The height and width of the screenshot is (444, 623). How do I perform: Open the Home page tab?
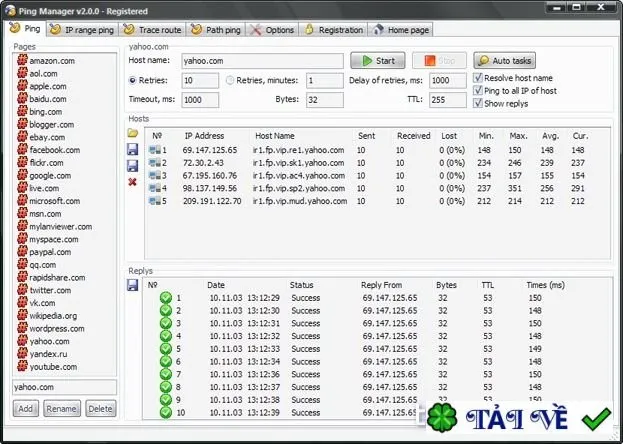point(401,30)
